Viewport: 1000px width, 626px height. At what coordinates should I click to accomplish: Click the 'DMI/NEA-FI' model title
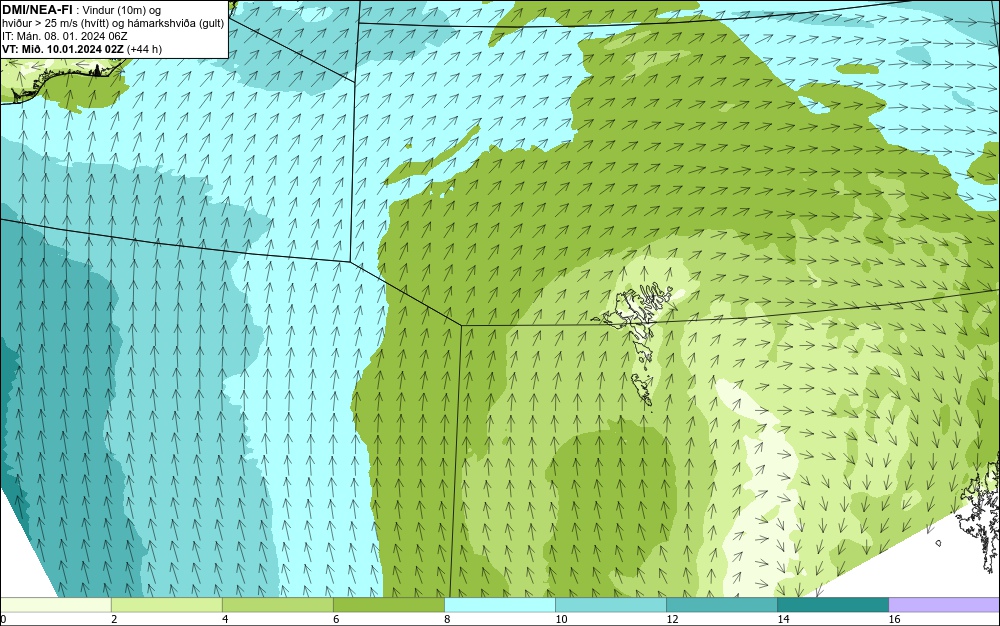pyautogui.click(x=37, y=10)
